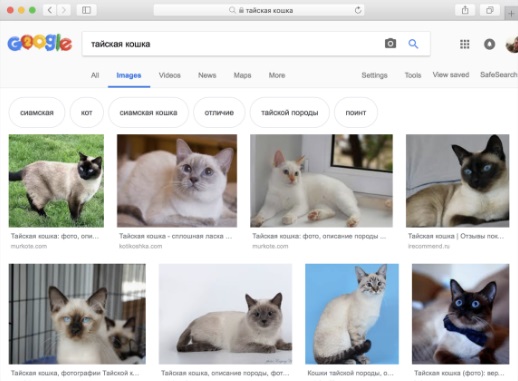The width and height of the screenshot is (518, 381).
Task: Click the 'Тайская кошка - сплошная ласка' caption
Action: [175, 236]
